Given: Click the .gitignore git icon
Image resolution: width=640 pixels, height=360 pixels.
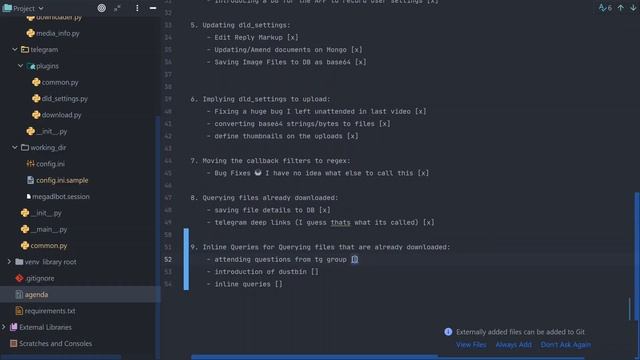Looking at the screenshot, I should click(x=19, y=278).
